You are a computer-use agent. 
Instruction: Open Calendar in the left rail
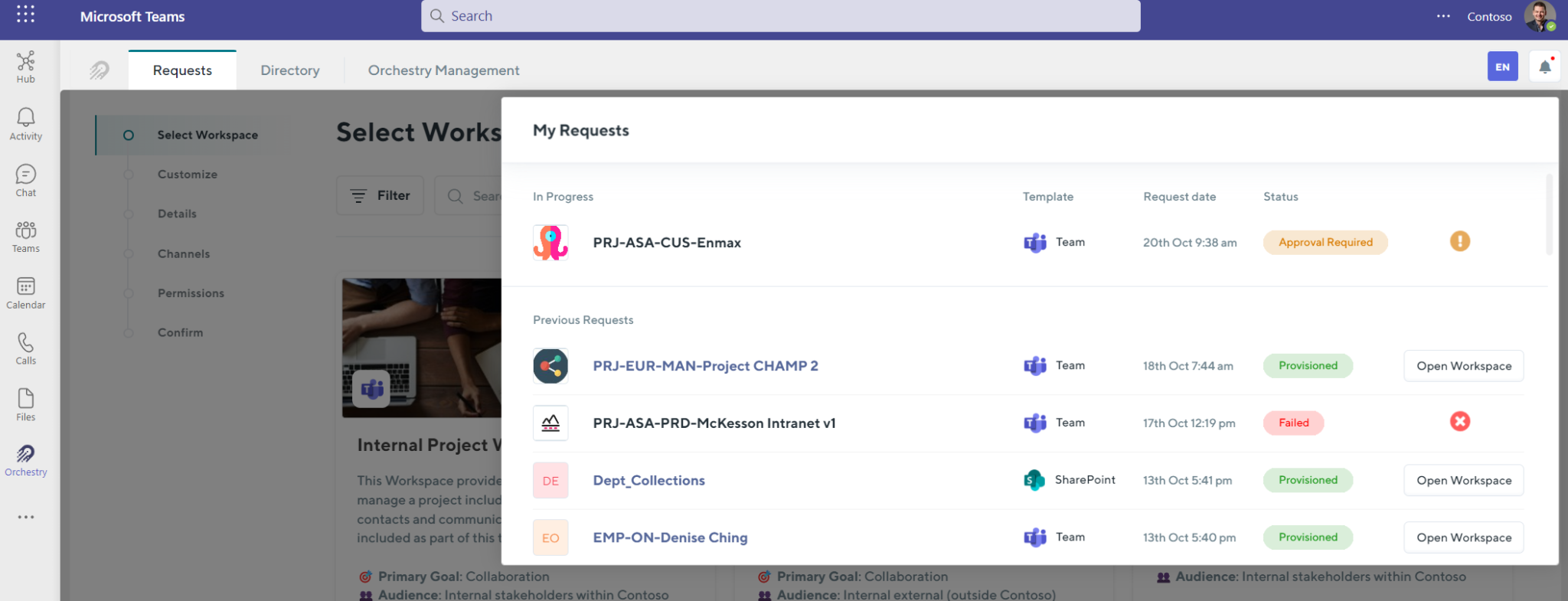(25, 293)
